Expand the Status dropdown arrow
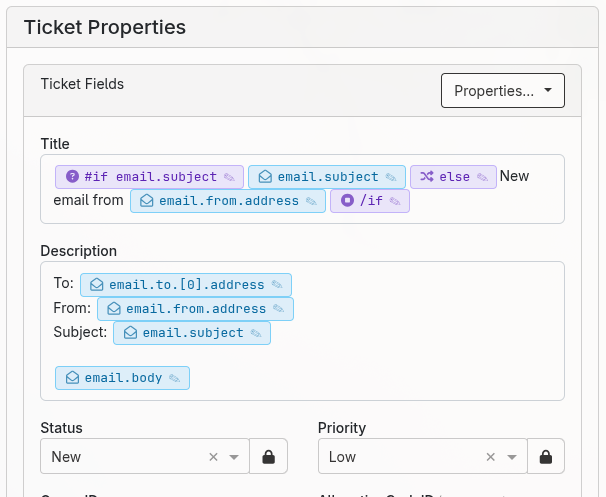 [x=234, y=457]
